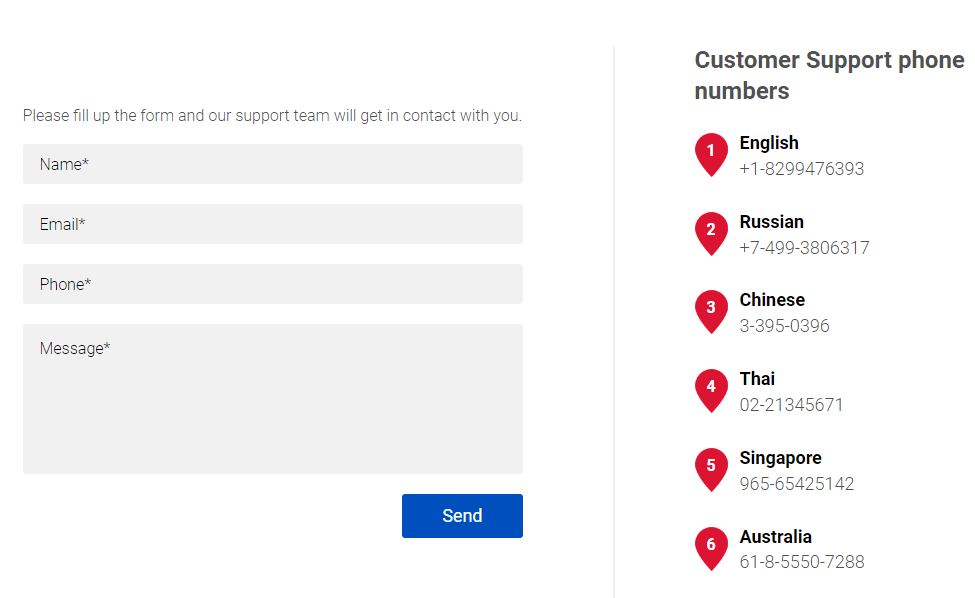Click the red pin icon numbered 3

pos(711,312)
